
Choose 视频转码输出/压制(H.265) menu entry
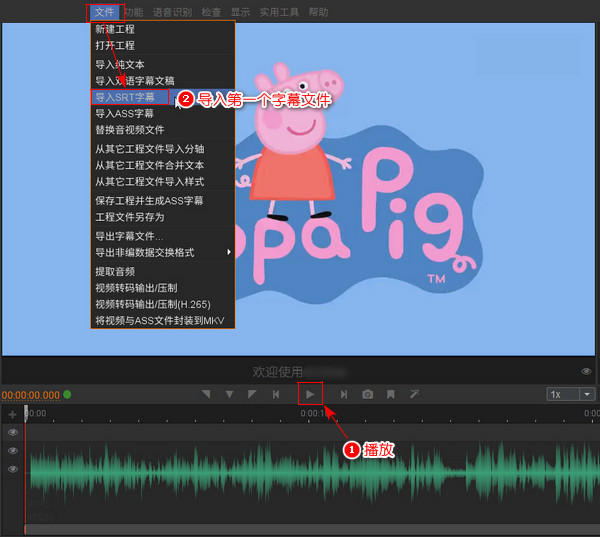pyautogui.click(x=163, y=304)
